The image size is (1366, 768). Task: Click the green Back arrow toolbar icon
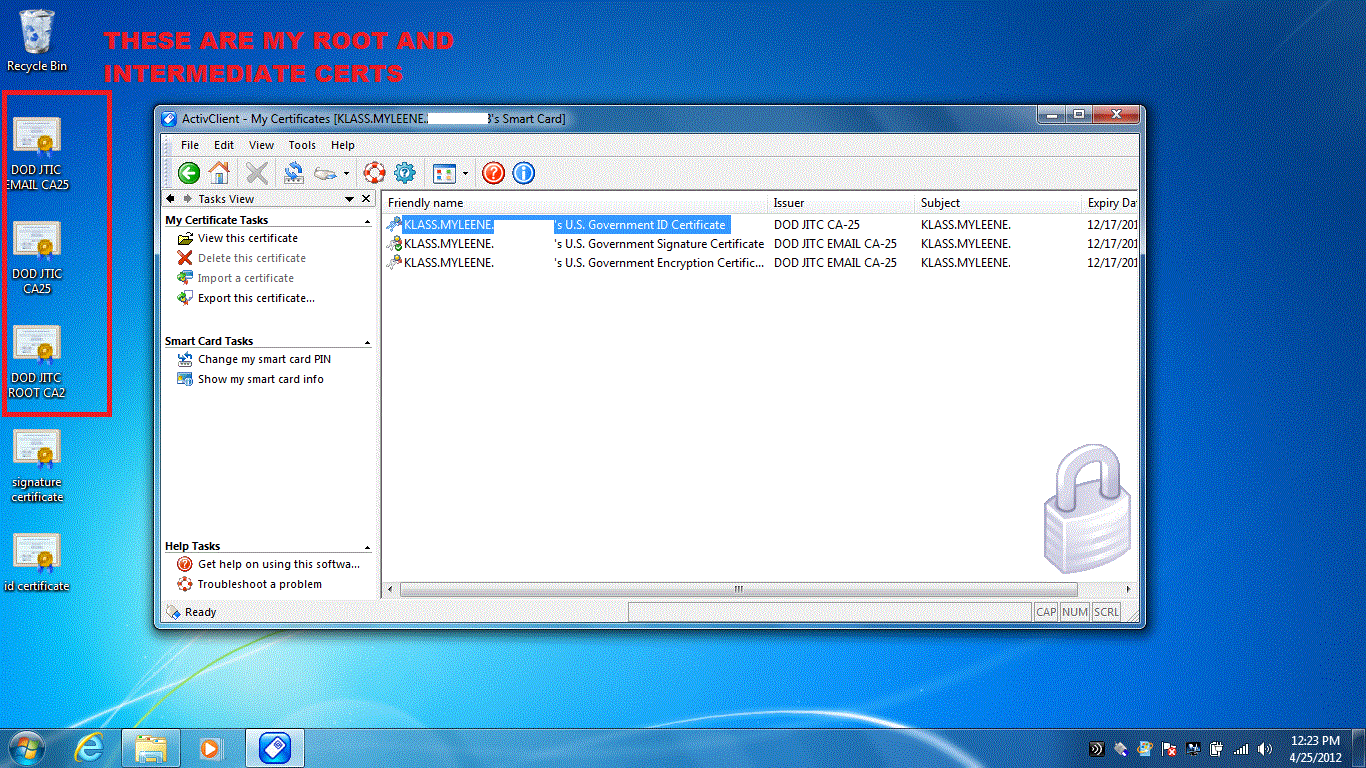[x=189, y=173]
